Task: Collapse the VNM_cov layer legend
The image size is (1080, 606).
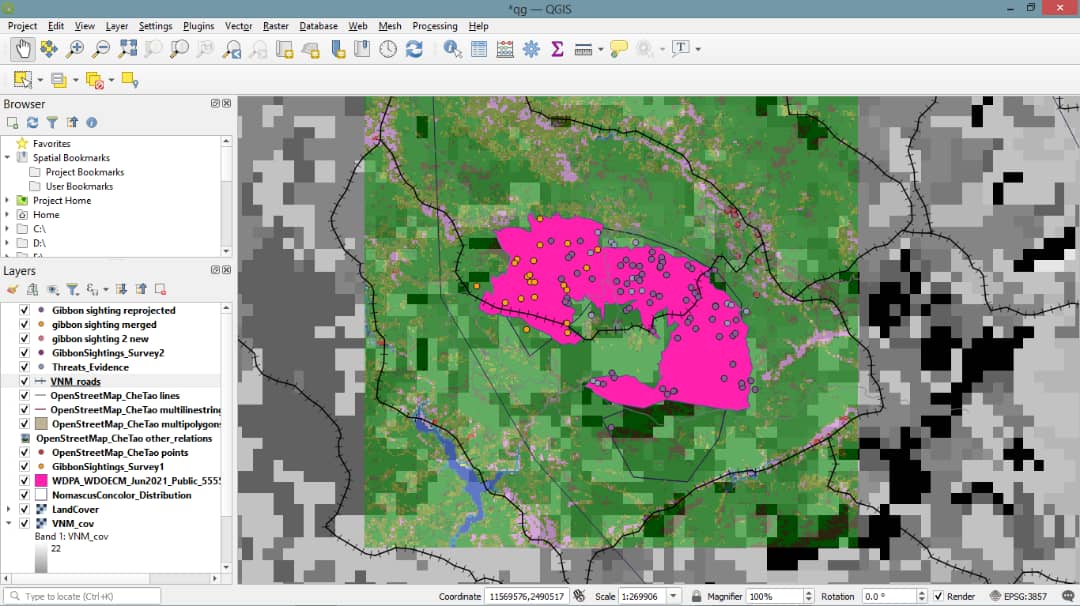Action: pyautogui.click(x=8, y=523)
